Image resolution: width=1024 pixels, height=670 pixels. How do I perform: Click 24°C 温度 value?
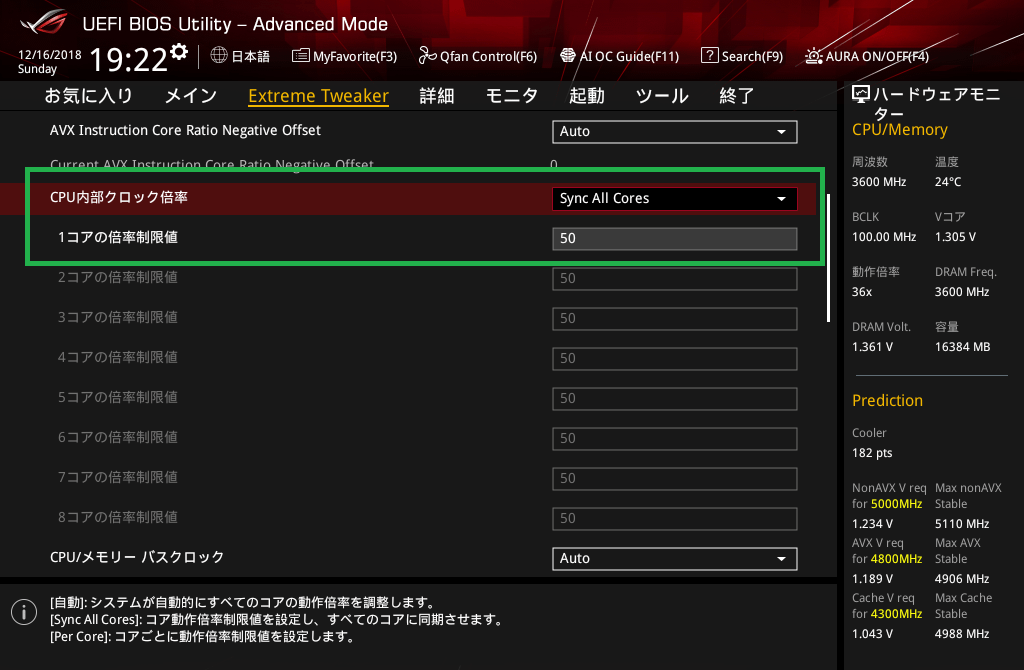pos(948,182)
